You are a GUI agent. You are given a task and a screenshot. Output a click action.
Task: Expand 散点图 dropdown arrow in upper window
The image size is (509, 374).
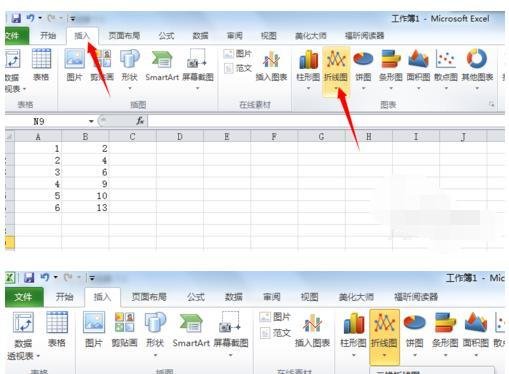click(446, 88)
